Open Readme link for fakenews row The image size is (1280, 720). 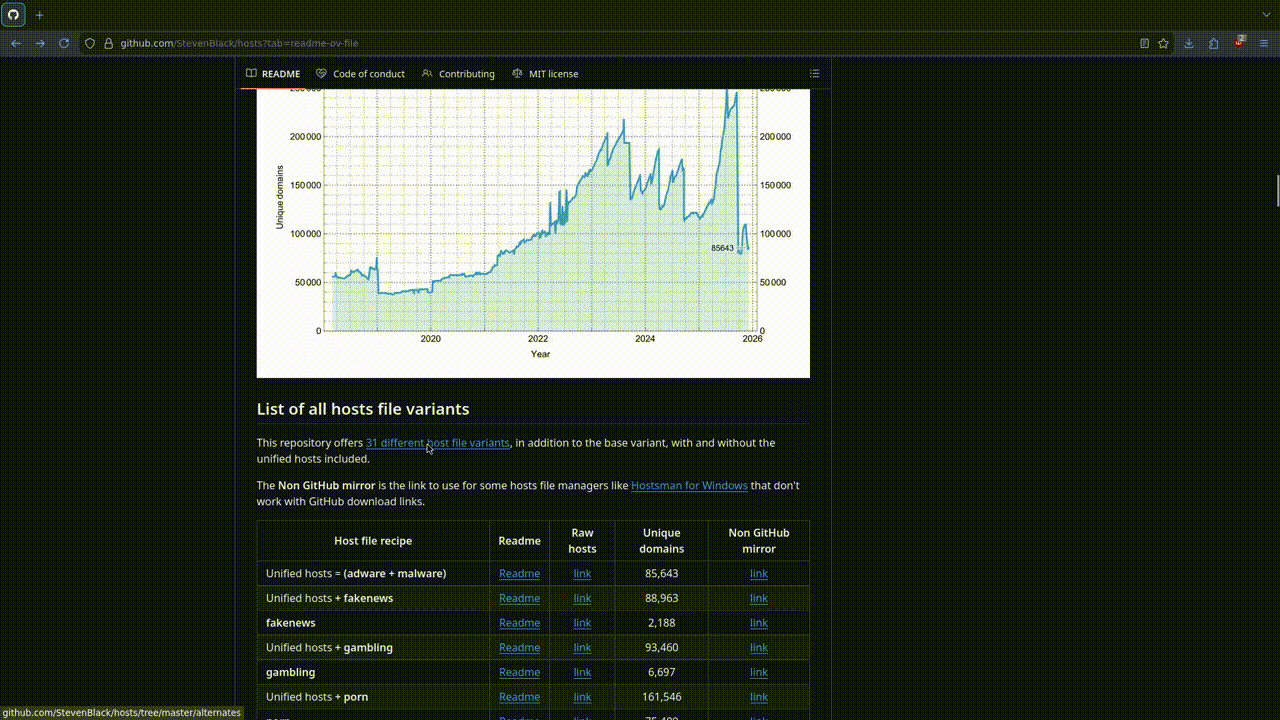pyautogui.click(x=519, y=623)
